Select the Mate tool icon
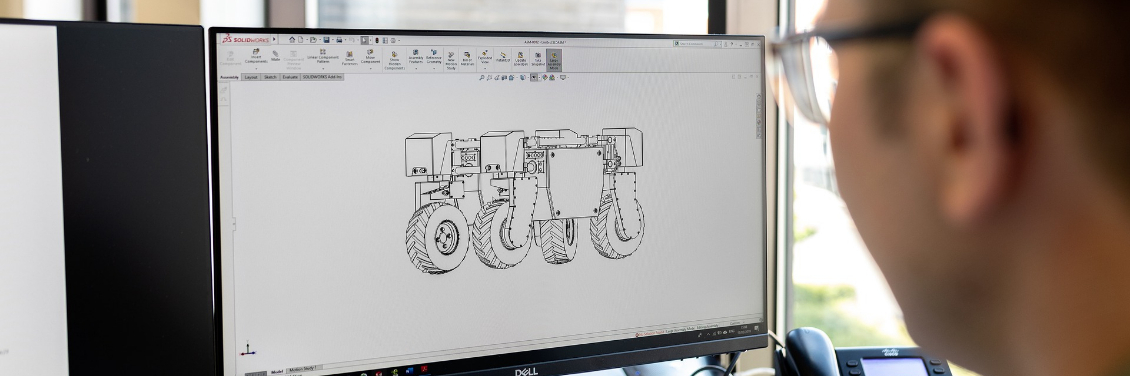1130x376 pixels. point(275,55)
